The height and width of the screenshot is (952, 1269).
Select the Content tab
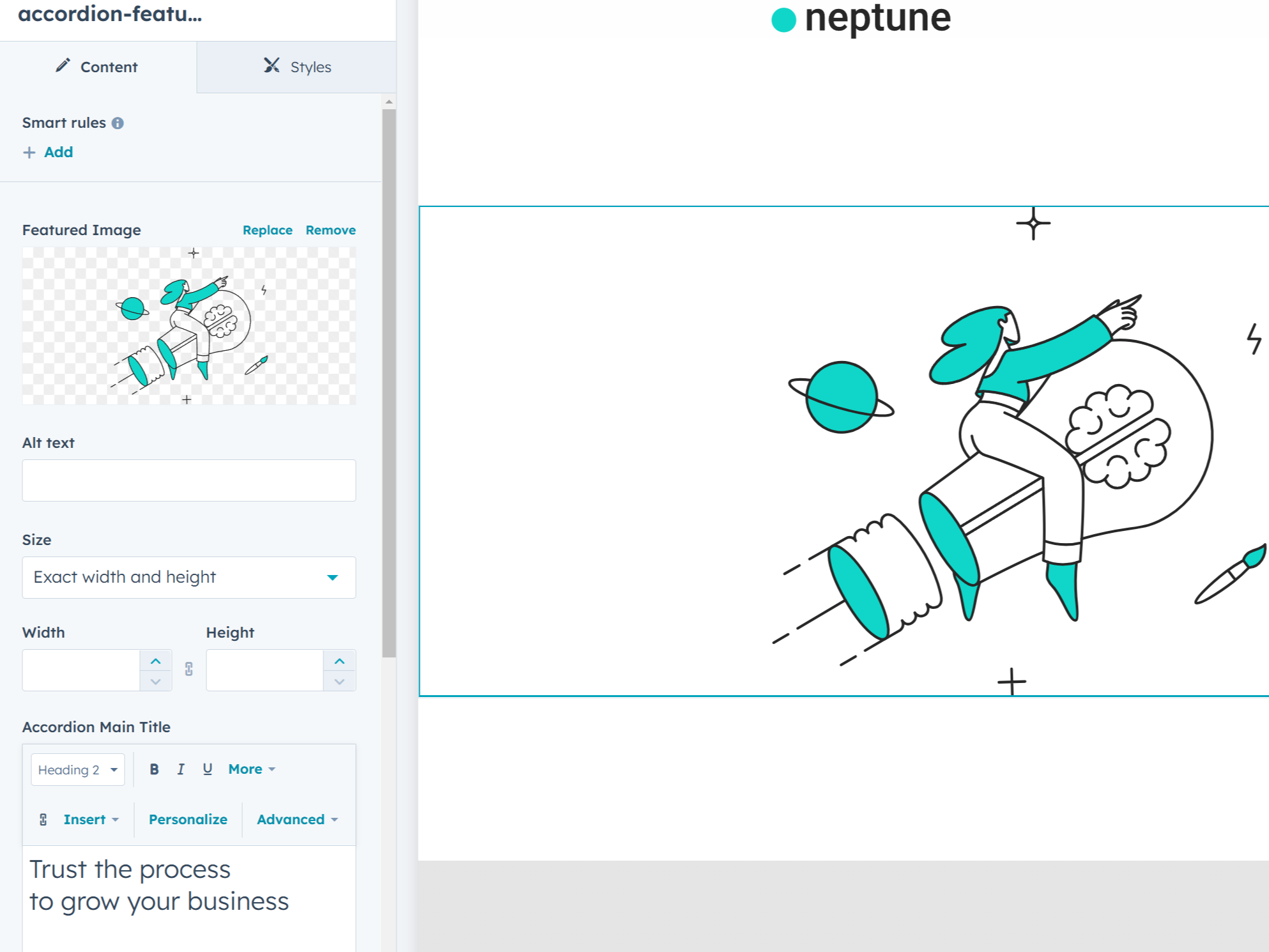(97, 67)
